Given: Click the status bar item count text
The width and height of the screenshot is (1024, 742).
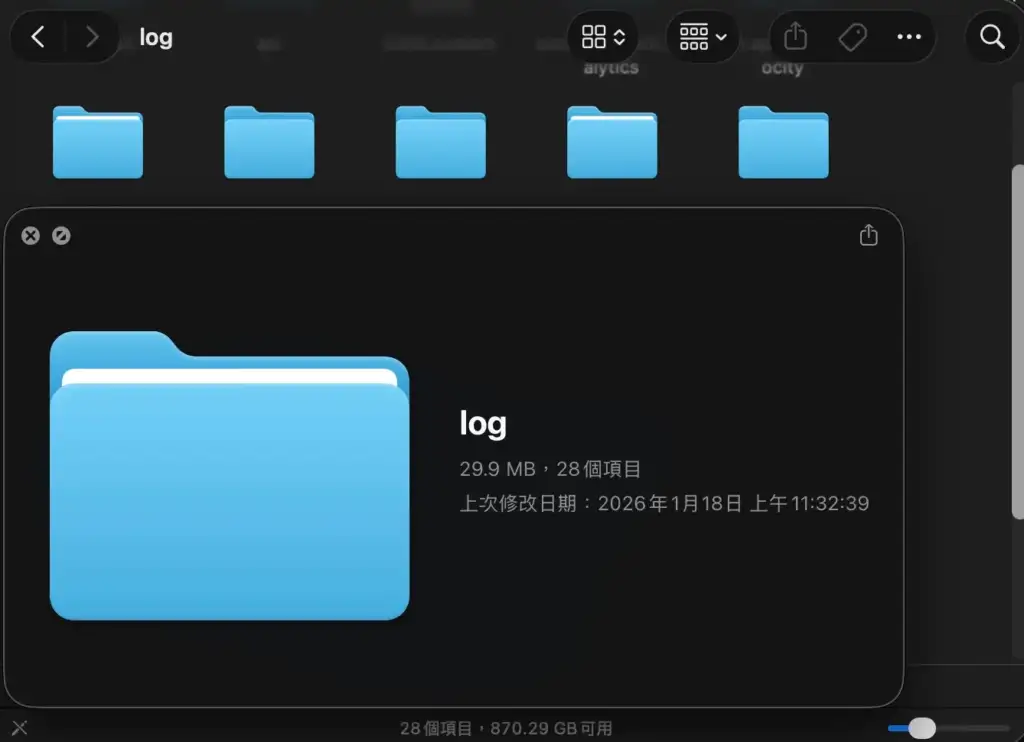Looking at the screenshot, I should (505, 728).
